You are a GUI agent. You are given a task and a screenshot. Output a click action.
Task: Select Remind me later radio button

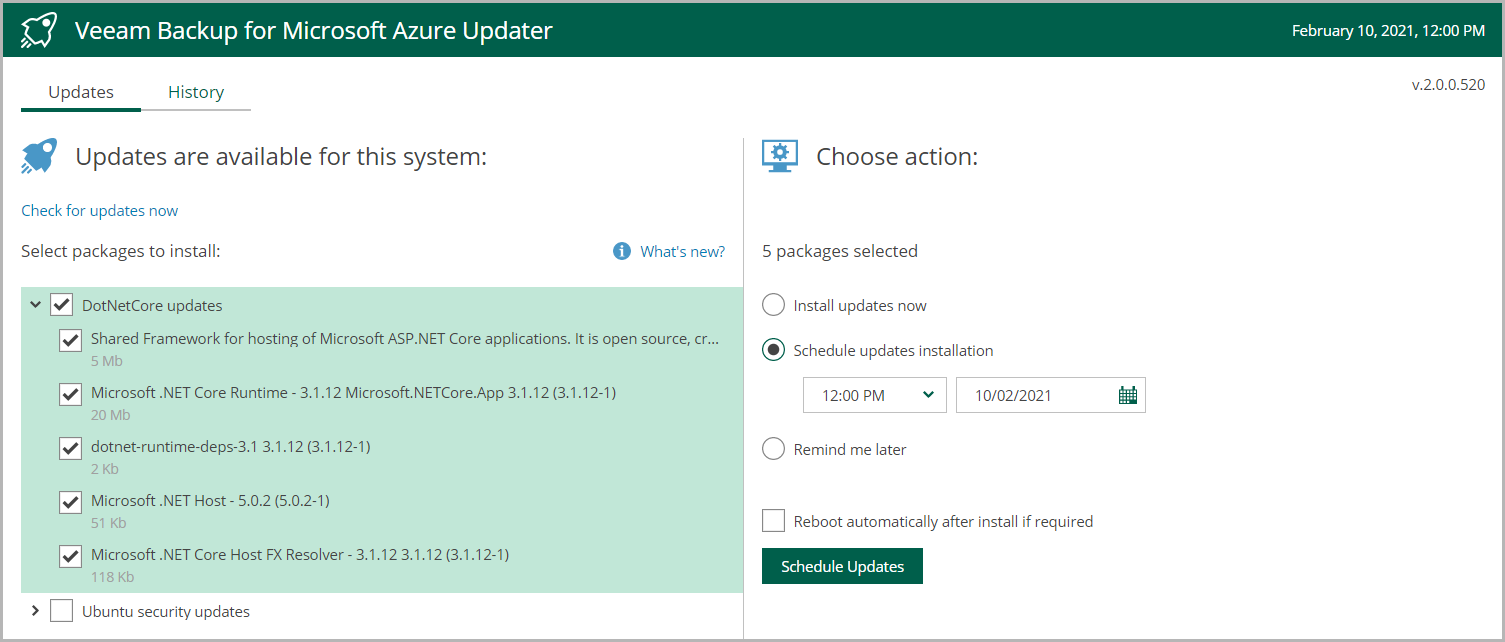pos(773,449)
